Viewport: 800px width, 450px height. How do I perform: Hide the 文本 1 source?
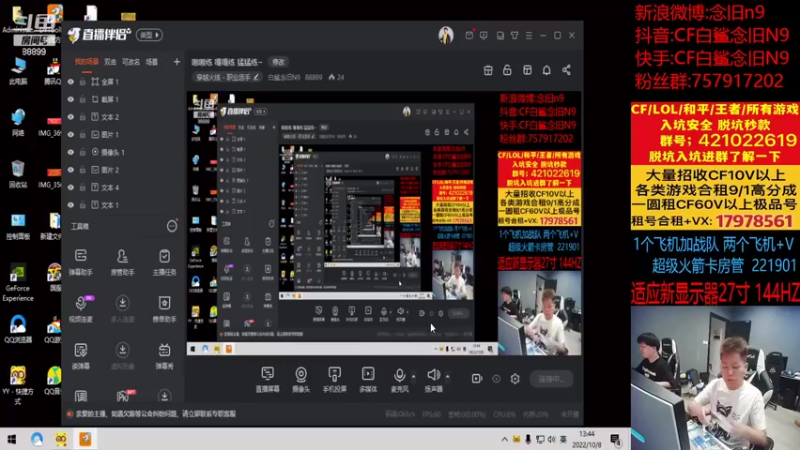coord(71,205)
